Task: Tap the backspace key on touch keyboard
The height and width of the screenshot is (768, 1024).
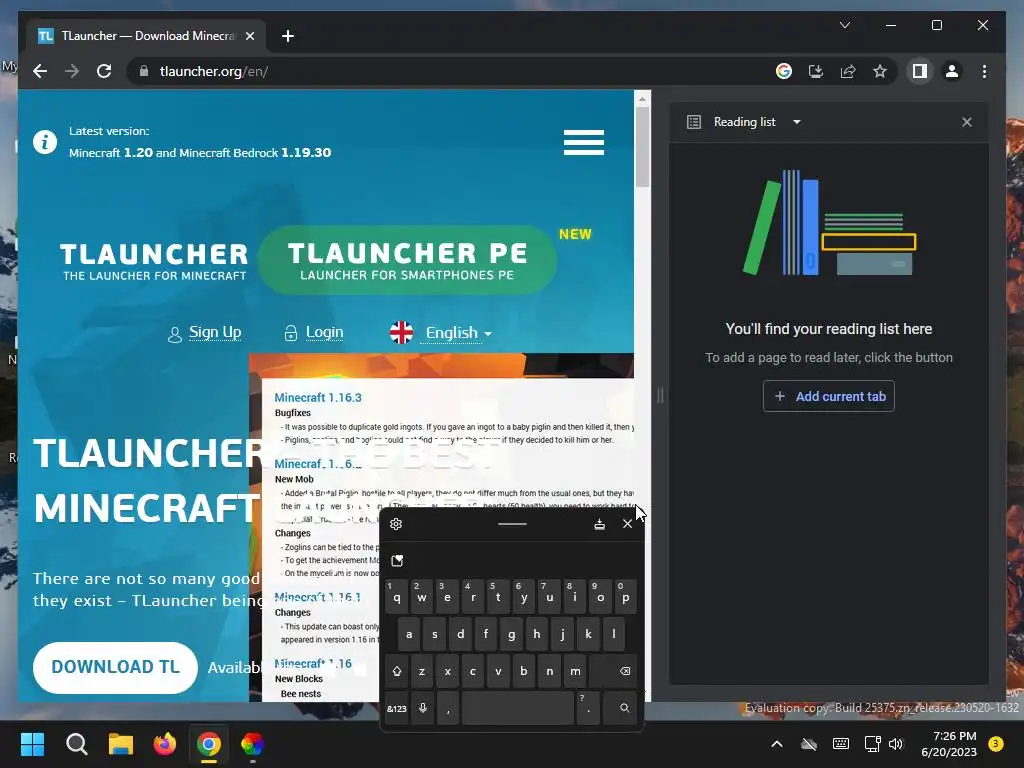Action: click(614, 671)
